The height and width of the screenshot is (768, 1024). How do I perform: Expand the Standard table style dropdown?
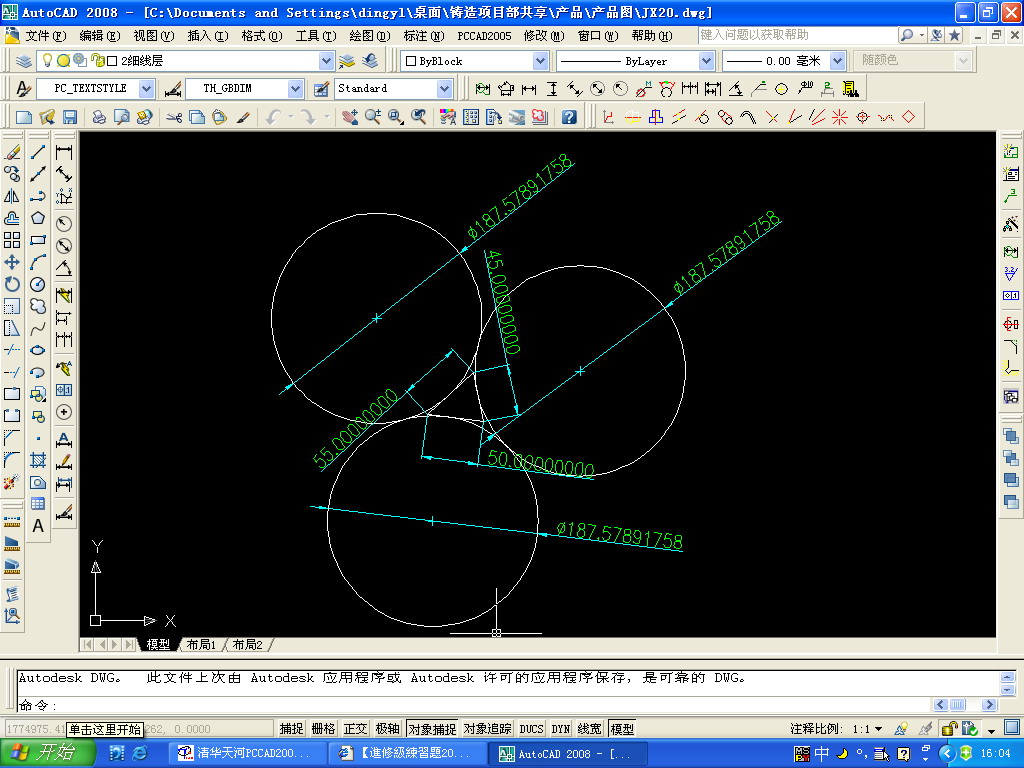pos(445,88)
